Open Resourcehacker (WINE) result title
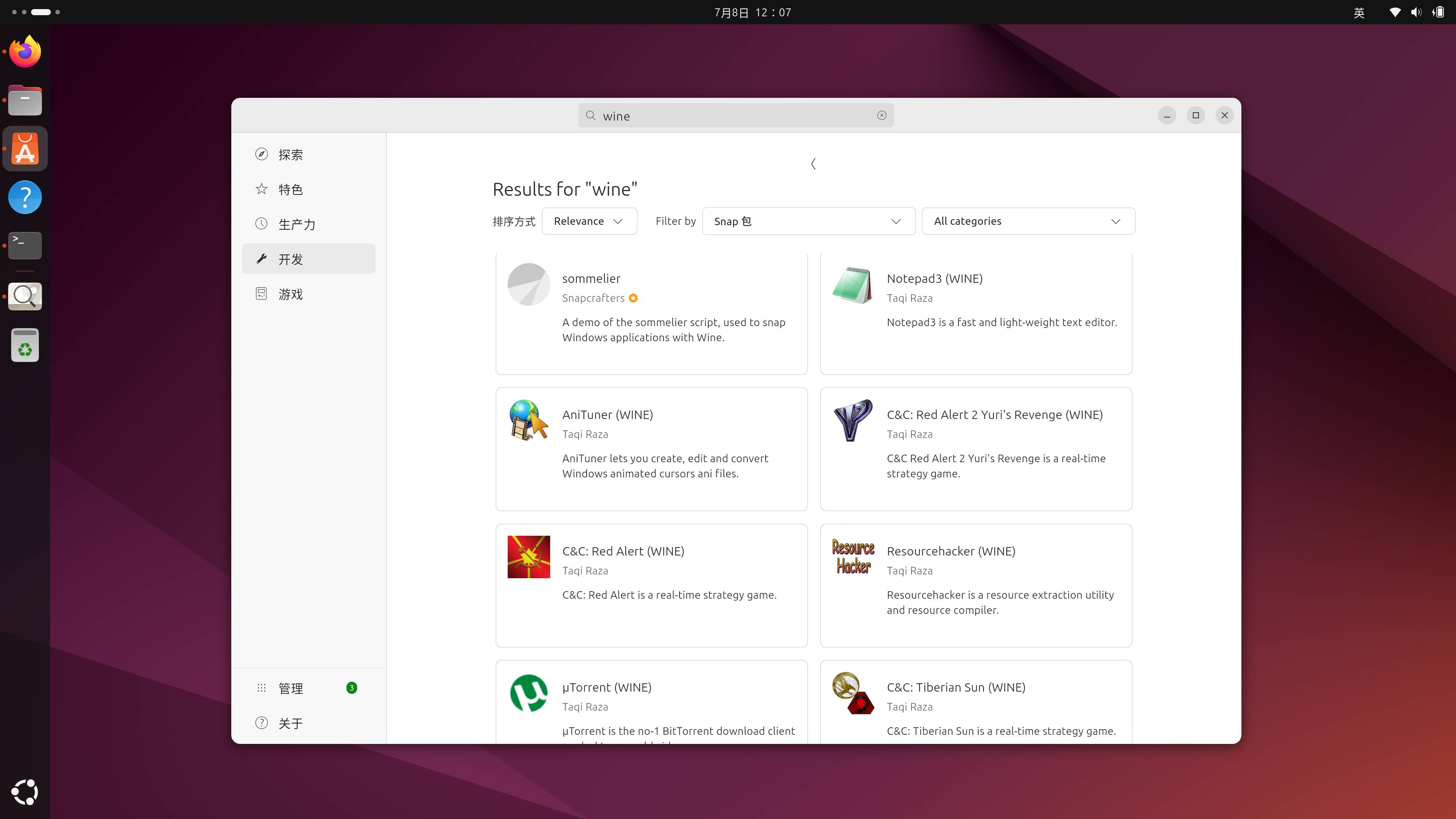1456x819 pixels. coord(951,551)
